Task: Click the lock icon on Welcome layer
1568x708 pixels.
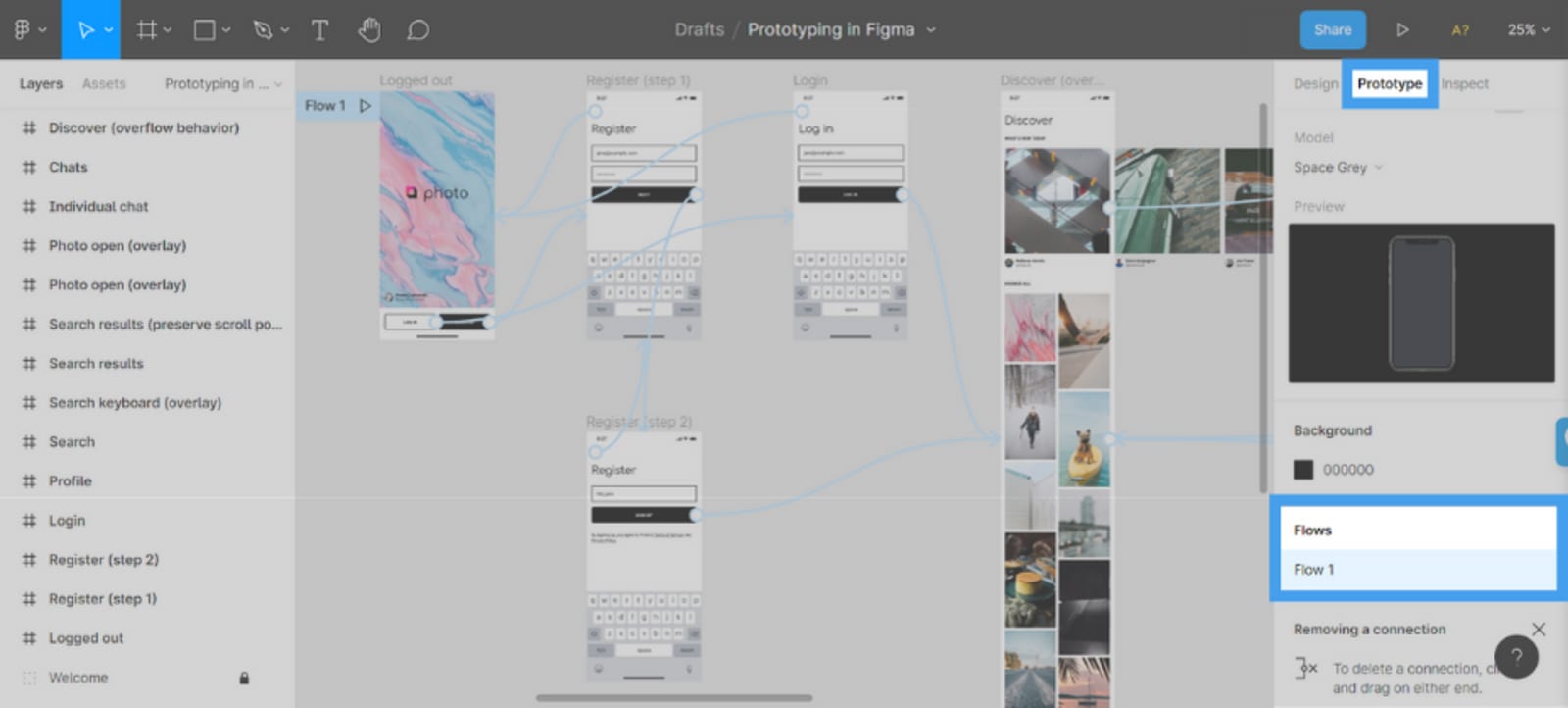Action: [x=244, y=678]
